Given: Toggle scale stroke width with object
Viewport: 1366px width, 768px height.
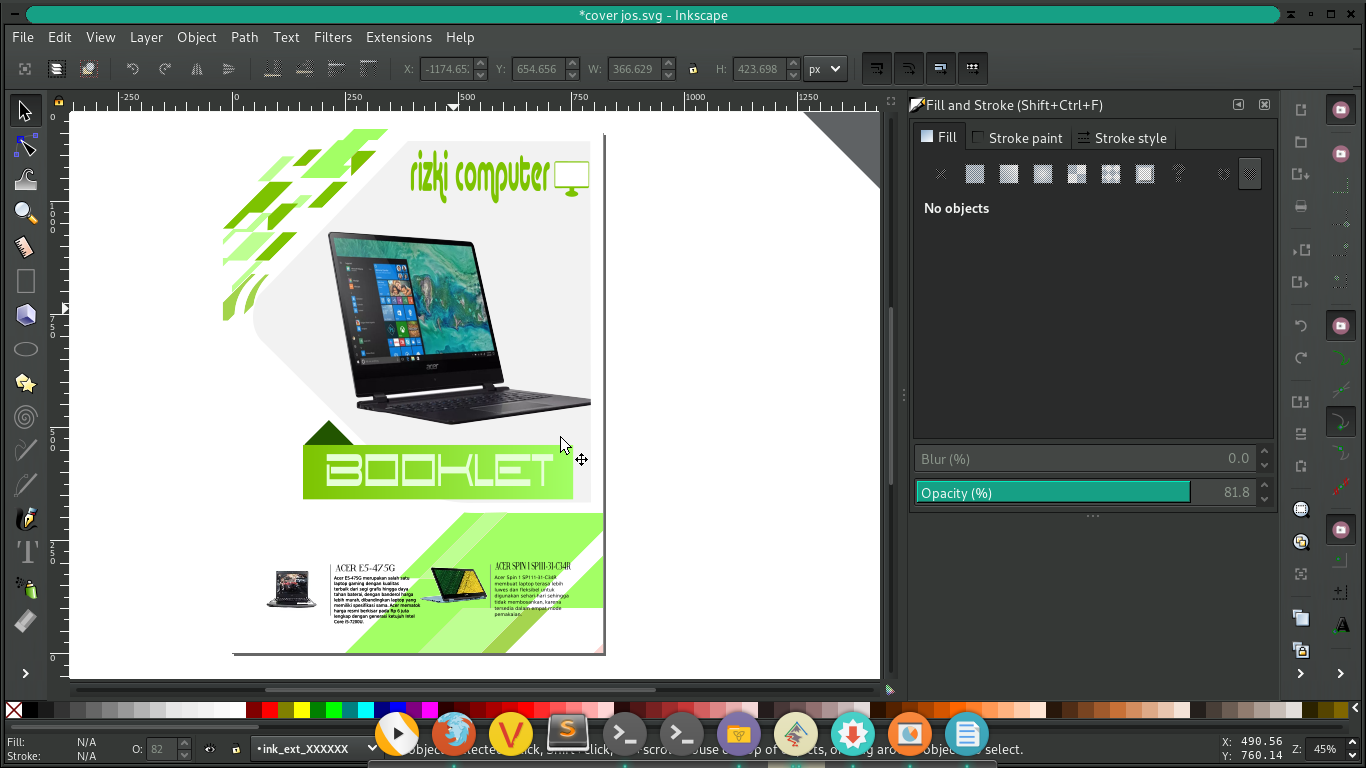Looking at the screenshot, I should click(877, 69).
